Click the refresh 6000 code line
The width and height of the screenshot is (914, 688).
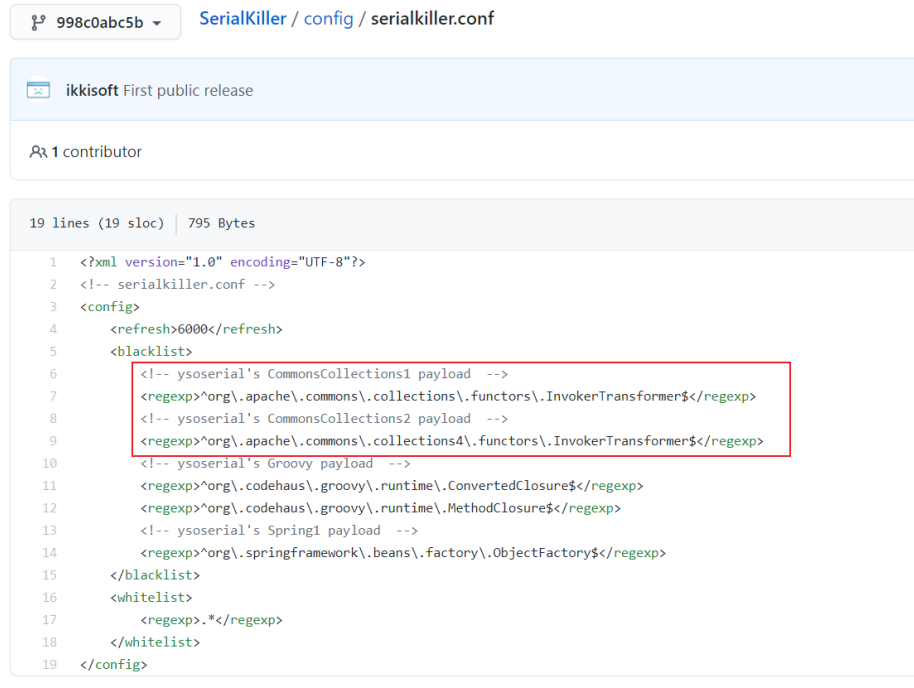coord(196,329)
